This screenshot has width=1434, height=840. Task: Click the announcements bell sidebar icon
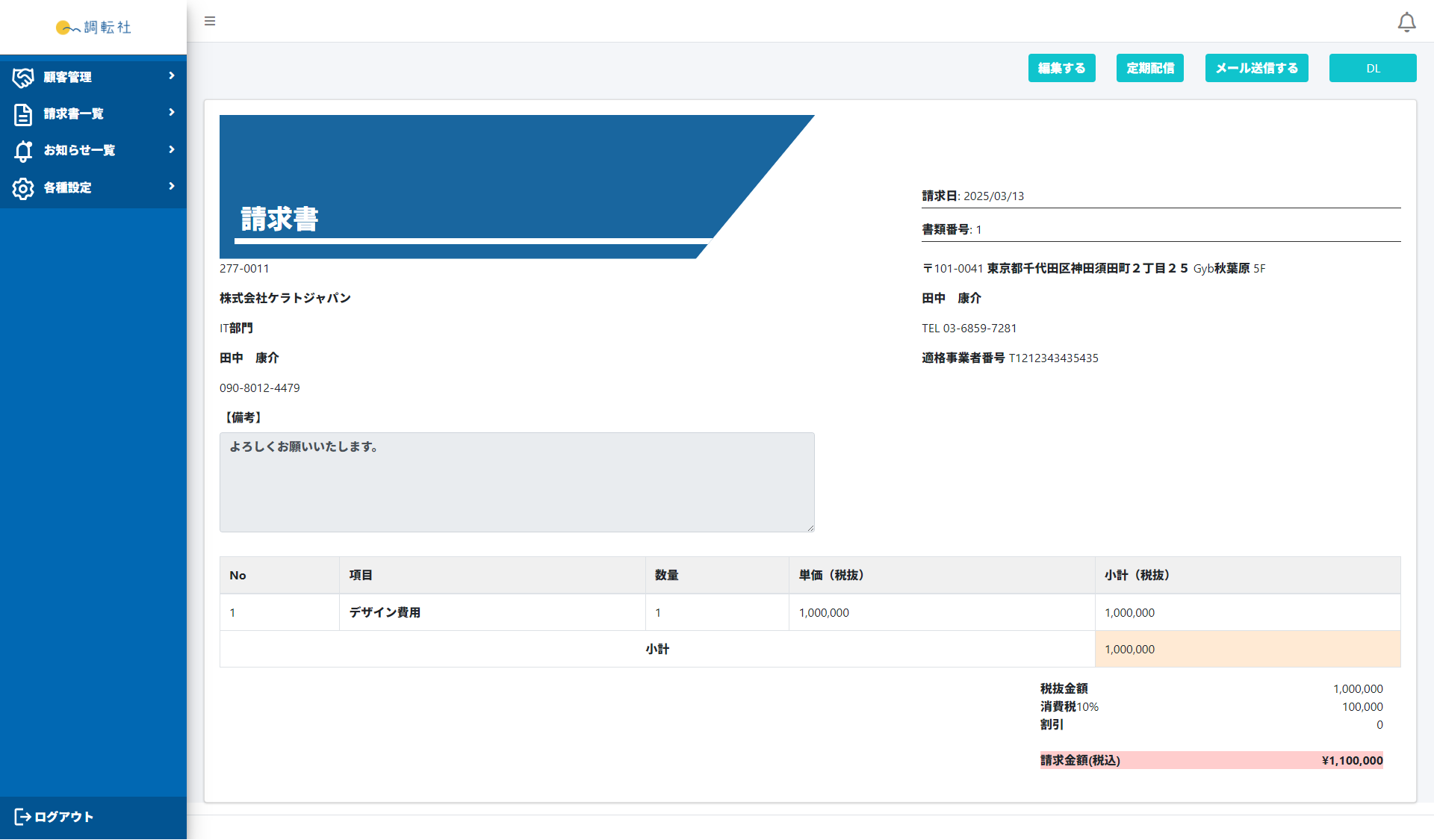pyautogui.click(x=23, y=151)
